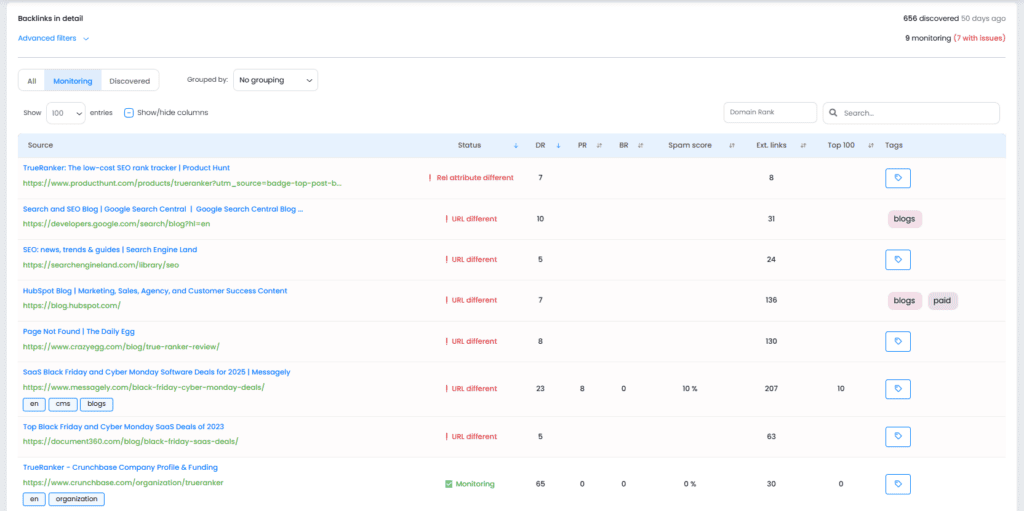Open the Grouped by dropdown

[x=275, y=80]
